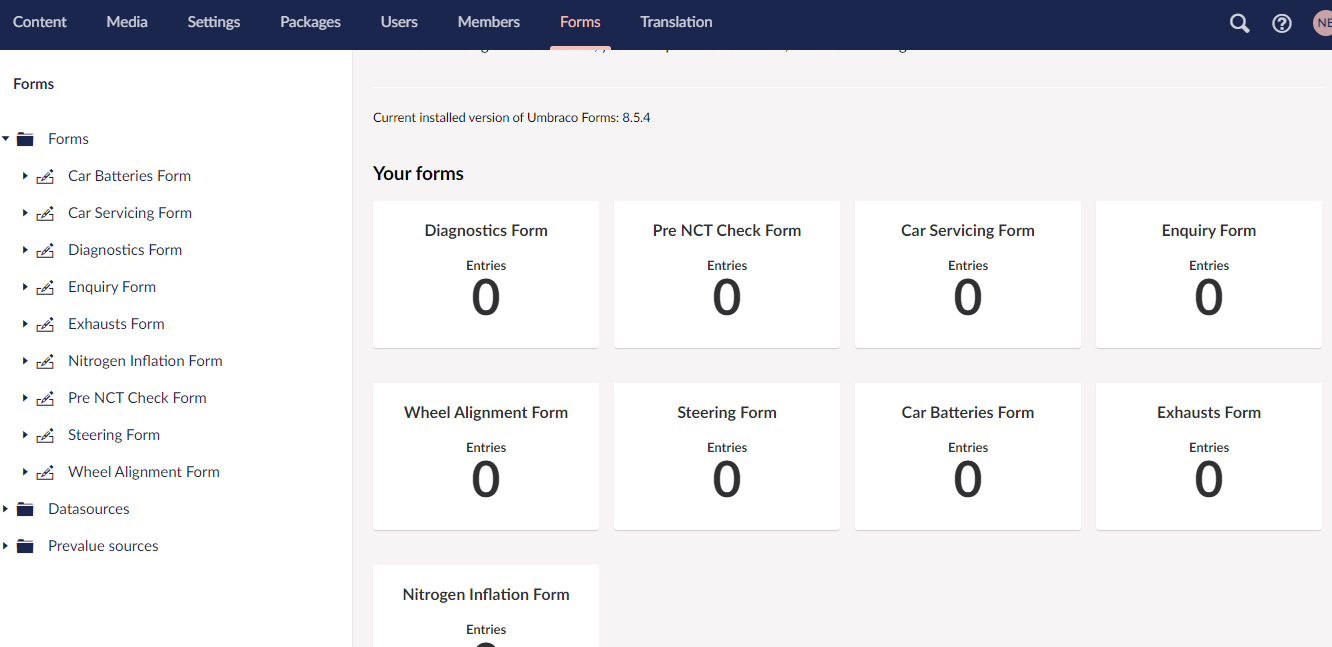Click the Forms root folder icon
Image resolution: width=1332 pixels, height=647 pixels.
click(x=26, y=139)
